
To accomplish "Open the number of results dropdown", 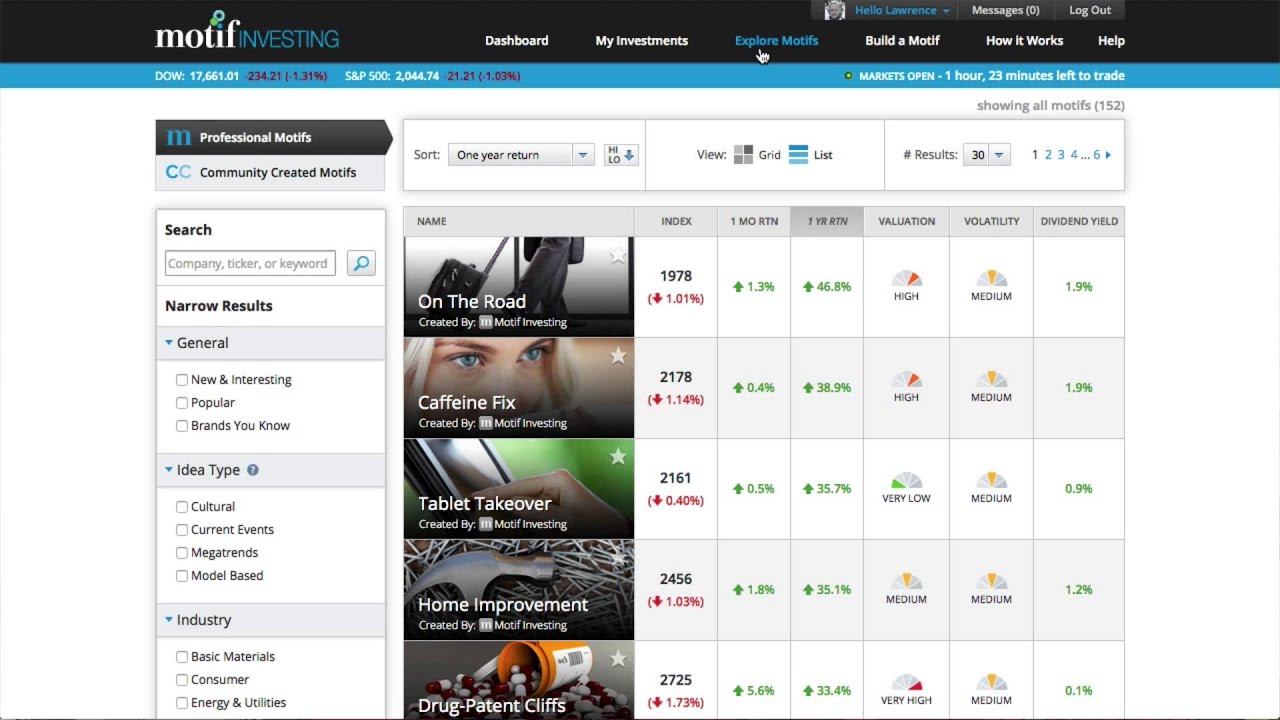I will coord(986,155).
